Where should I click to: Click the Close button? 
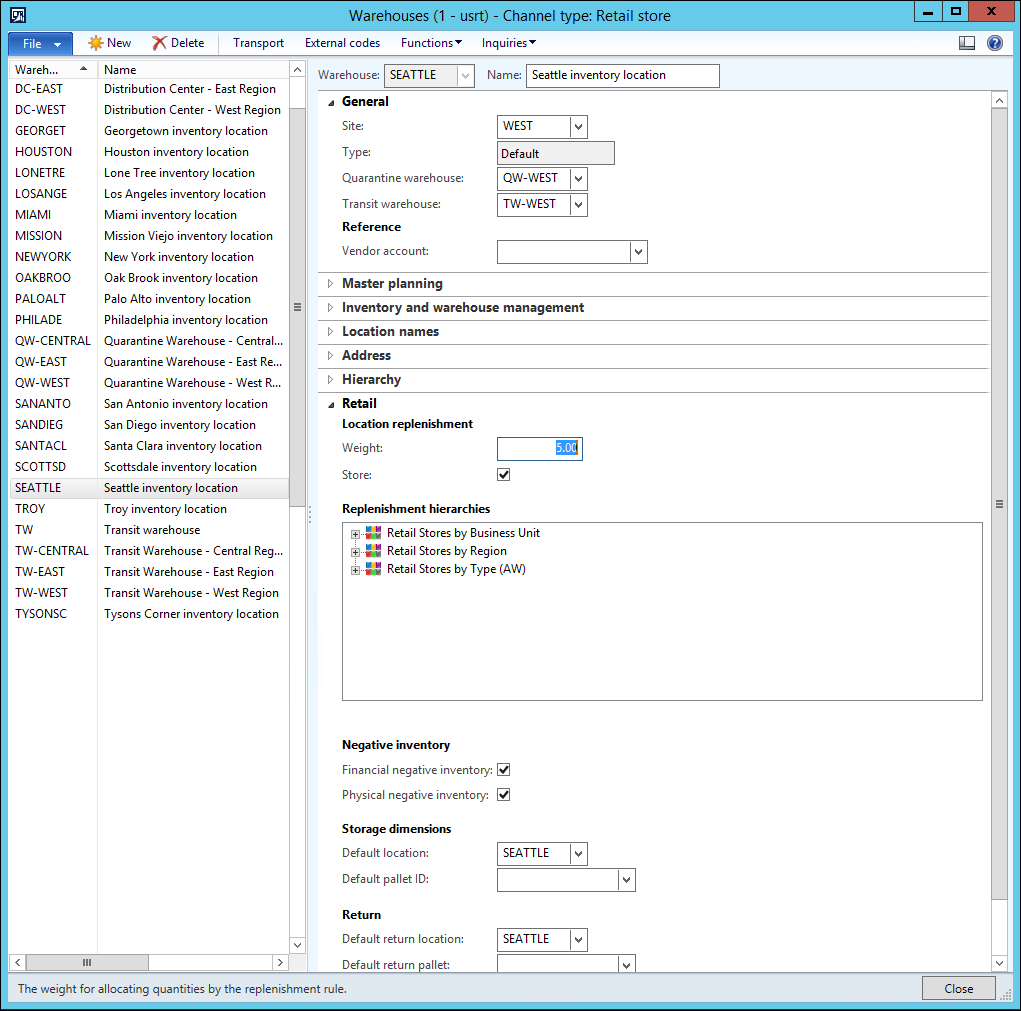pos(958,988)
